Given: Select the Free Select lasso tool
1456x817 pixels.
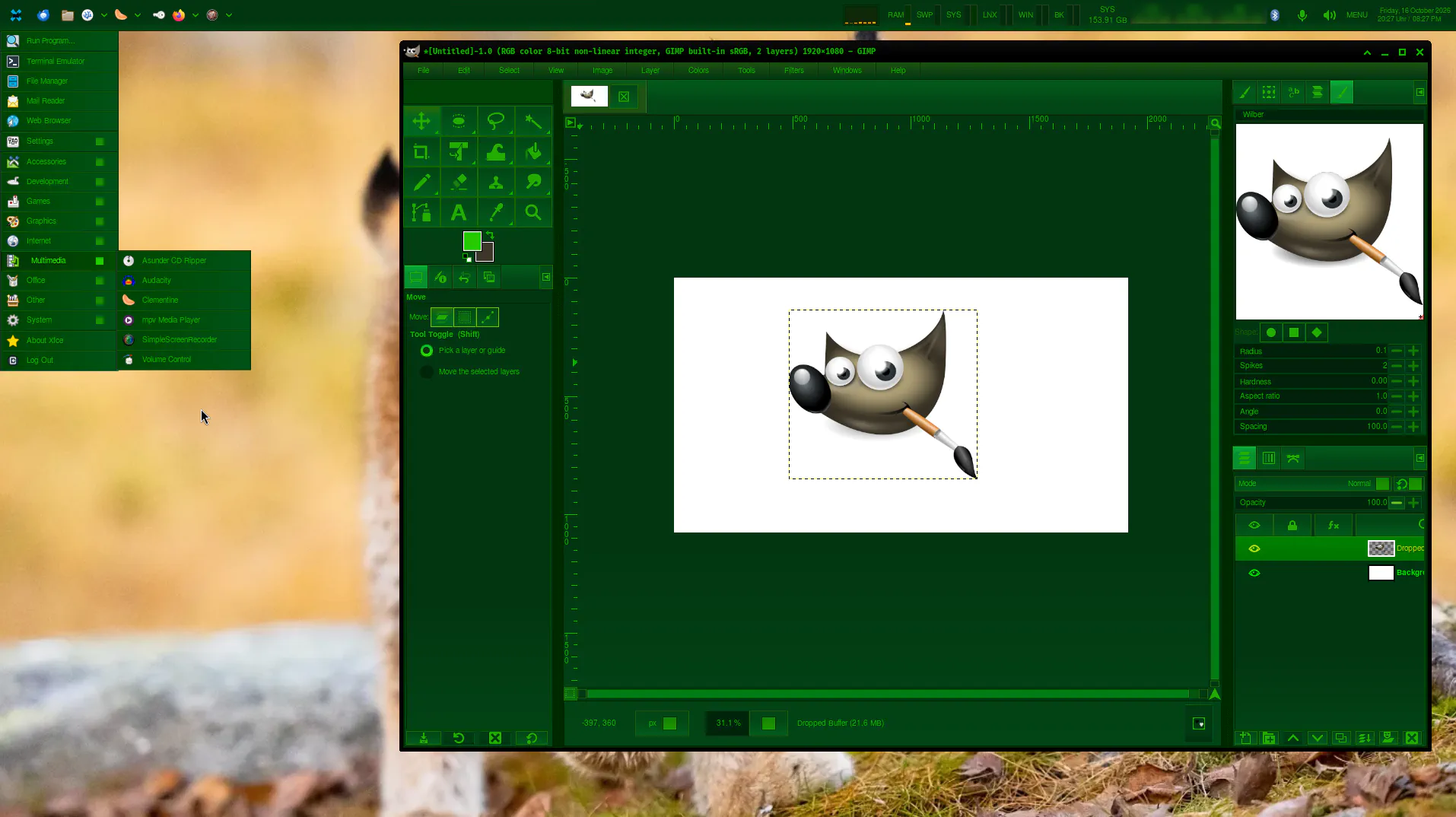Looking at the screenshot, I should pos(496,122).
